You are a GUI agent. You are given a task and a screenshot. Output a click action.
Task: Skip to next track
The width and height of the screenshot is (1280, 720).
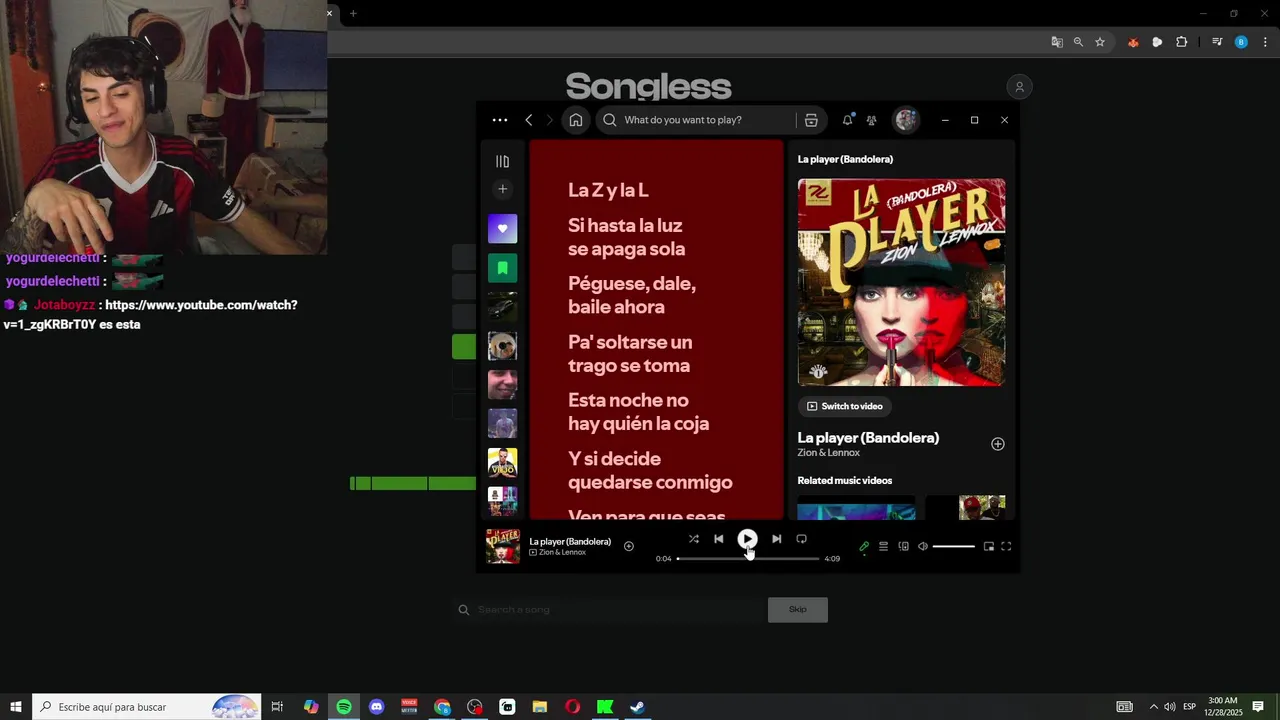[x=776, y=539]
